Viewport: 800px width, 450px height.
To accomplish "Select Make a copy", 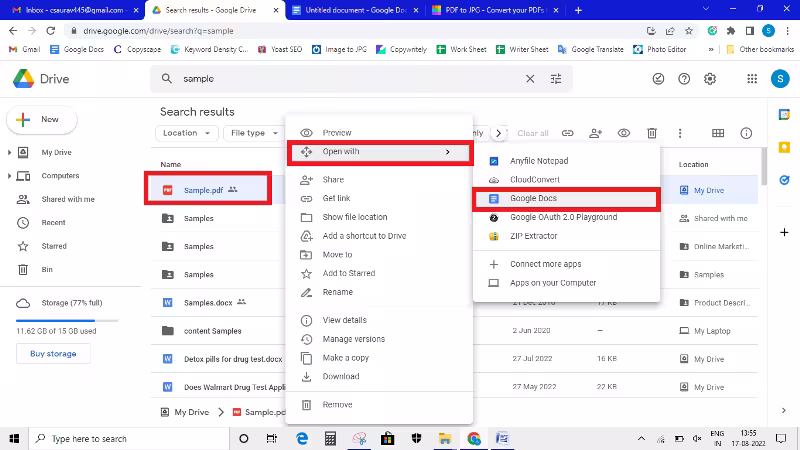I will pyautogui.click(x=379, y=358).
